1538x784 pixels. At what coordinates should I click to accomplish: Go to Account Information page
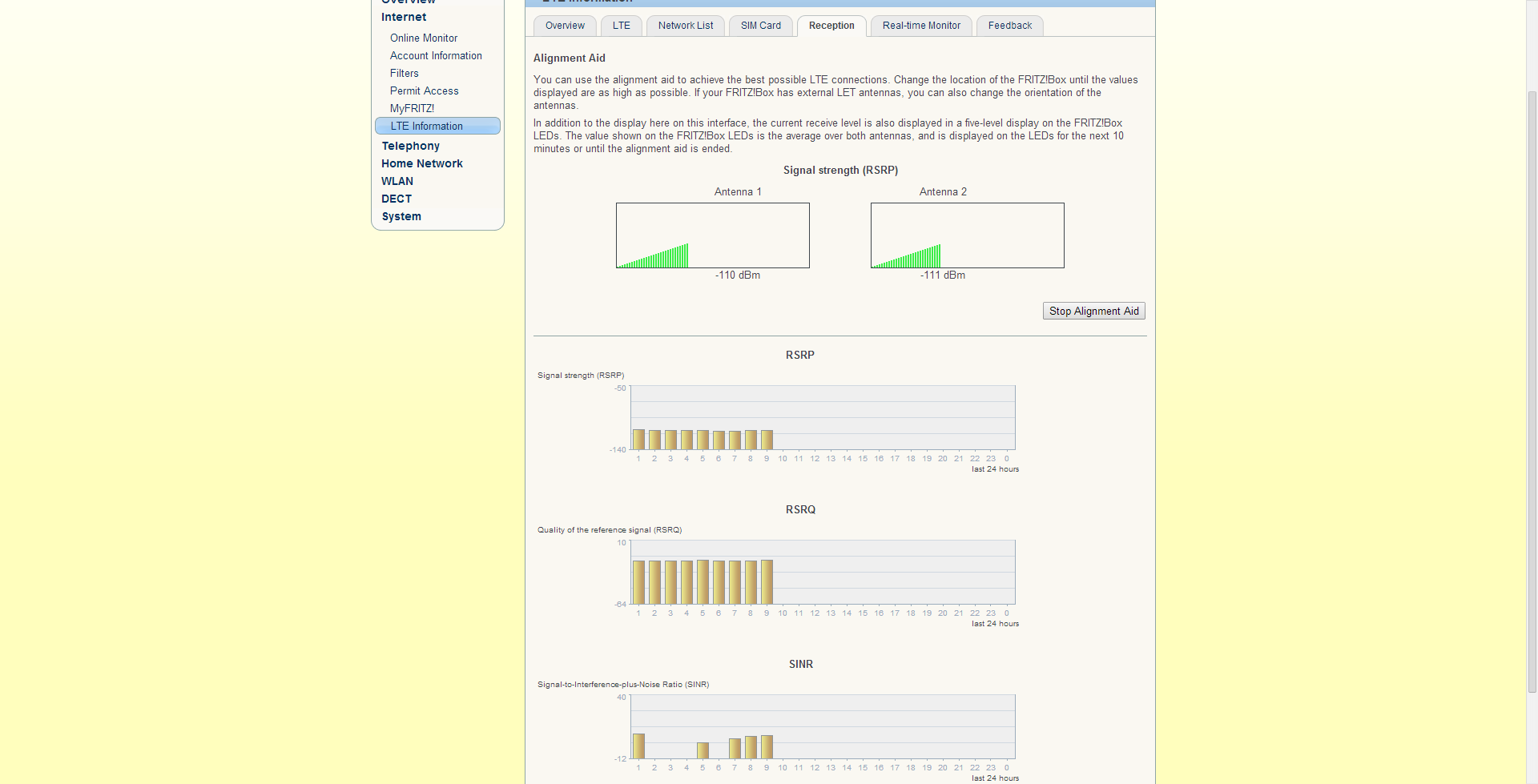[436, 55]
